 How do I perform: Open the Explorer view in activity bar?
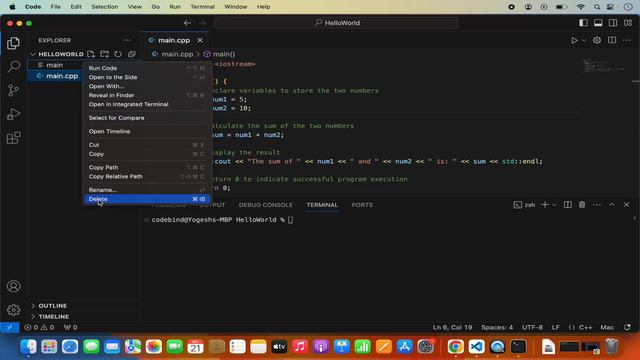pyautogui.click(x=13, y=43)
